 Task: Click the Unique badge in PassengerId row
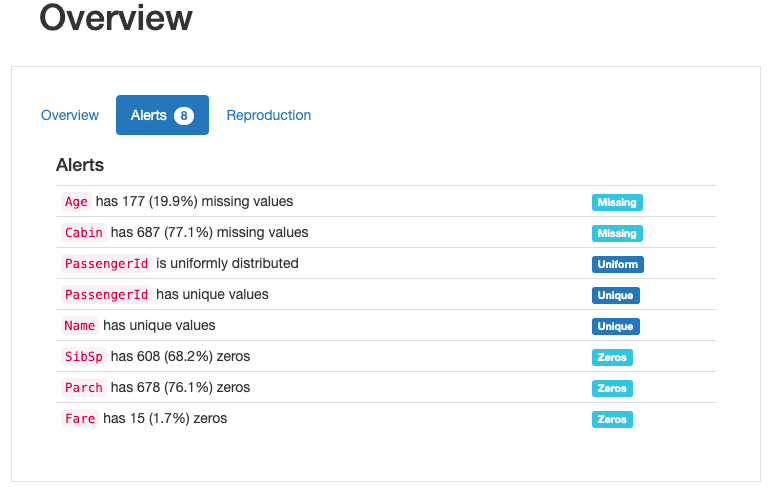[616, 295]
